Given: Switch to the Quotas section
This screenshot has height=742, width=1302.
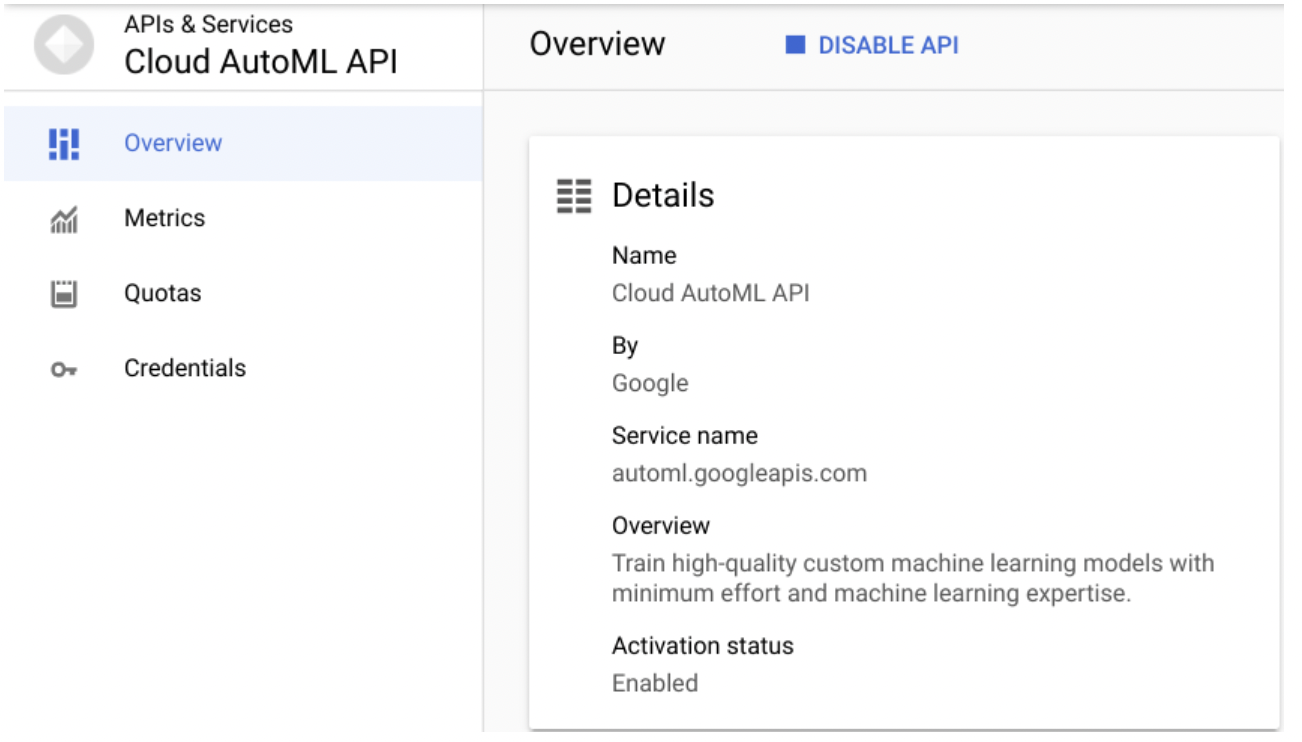Looking at the screenshot, I should [163, 292].
